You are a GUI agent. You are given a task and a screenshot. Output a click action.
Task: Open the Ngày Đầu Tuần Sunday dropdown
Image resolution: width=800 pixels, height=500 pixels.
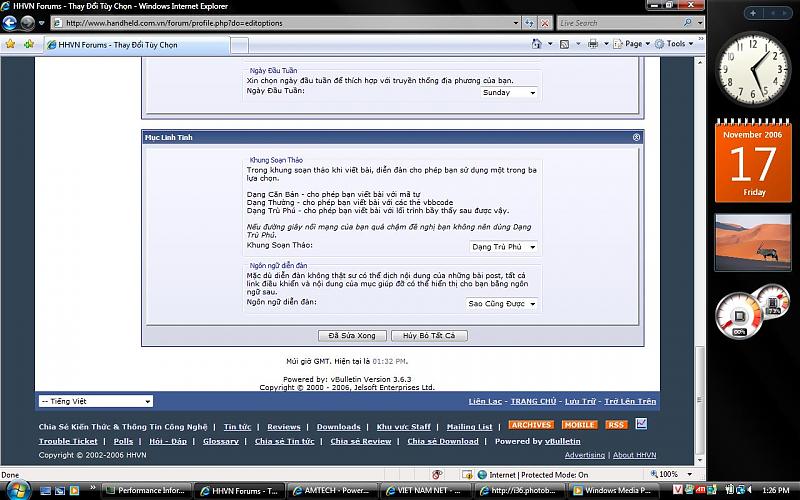tap(508, 92)
